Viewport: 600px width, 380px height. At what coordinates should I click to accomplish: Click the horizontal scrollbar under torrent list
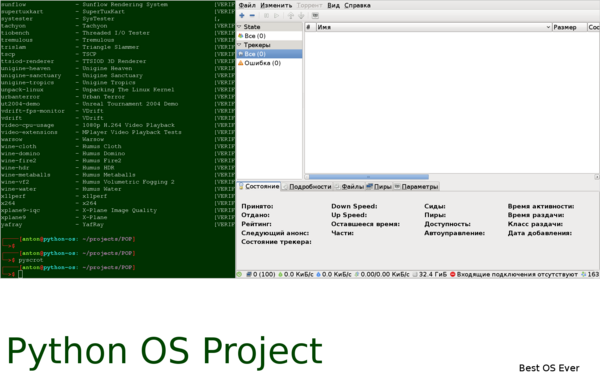368,177
